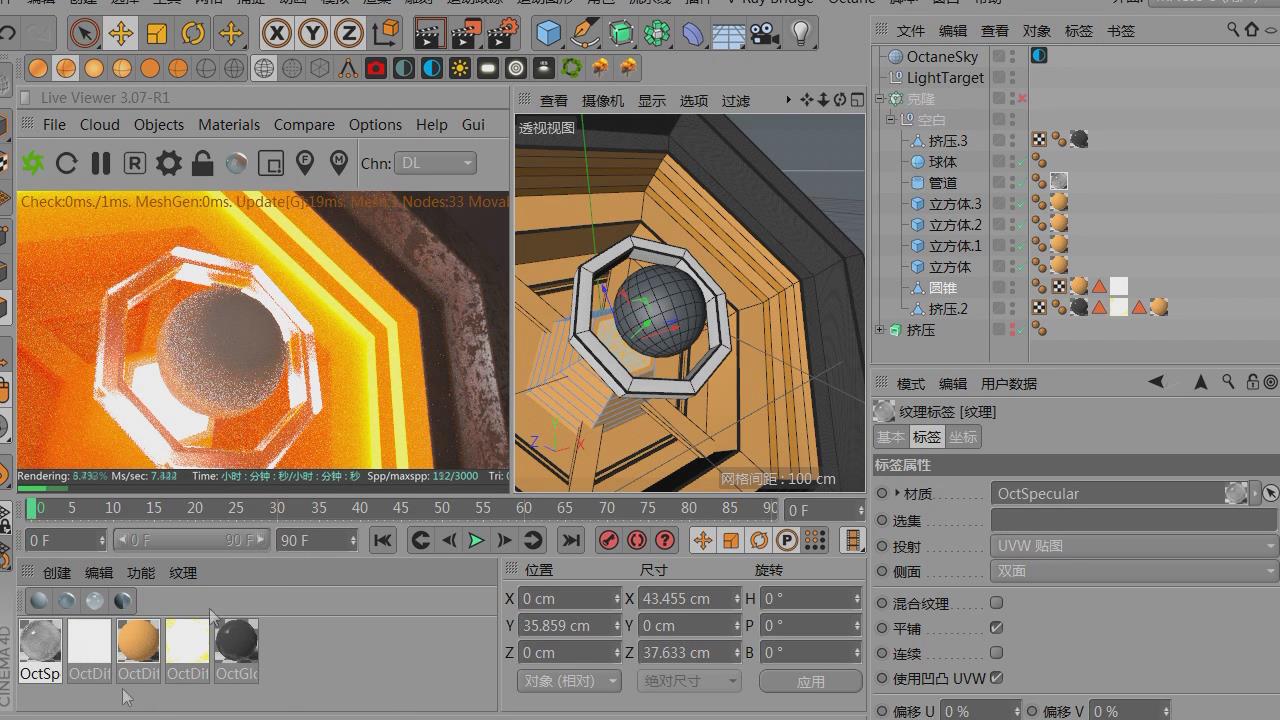1280x720 pixels.
Task: Select the material picker M pin icon
Action: [x=339, y=163]
